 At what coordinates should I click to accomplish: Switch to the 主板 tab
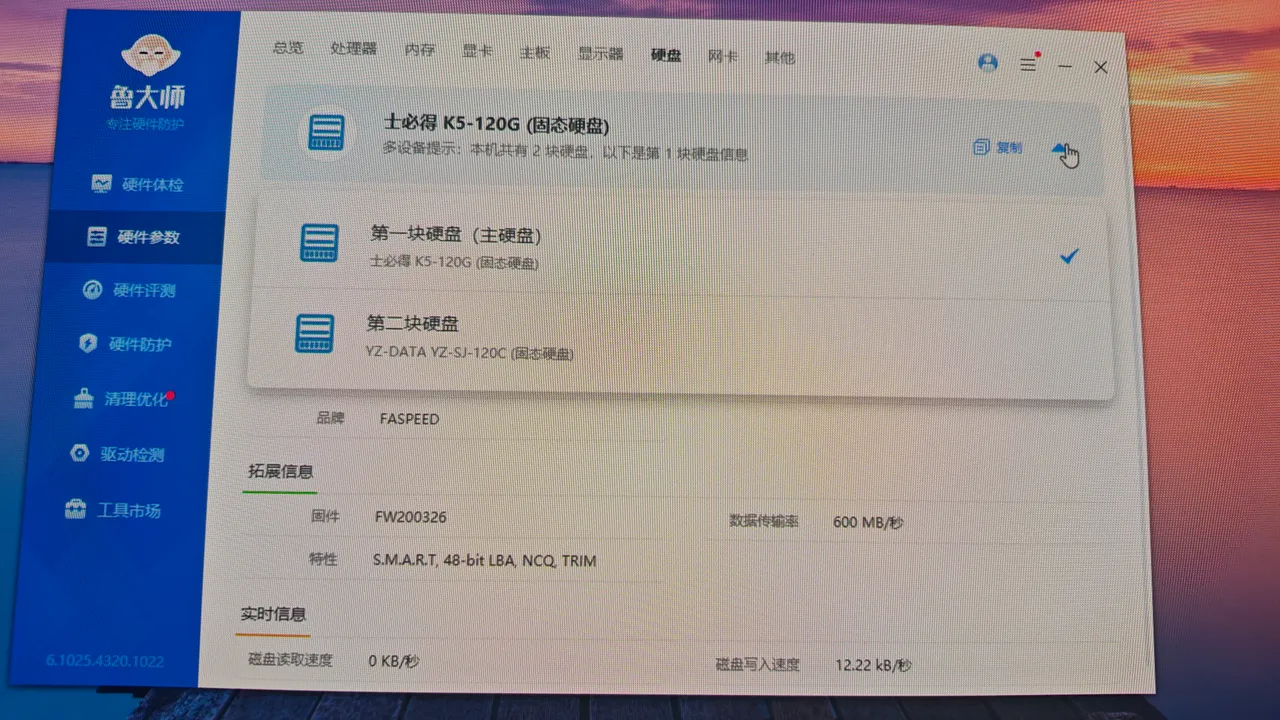[x=535, y=53]
